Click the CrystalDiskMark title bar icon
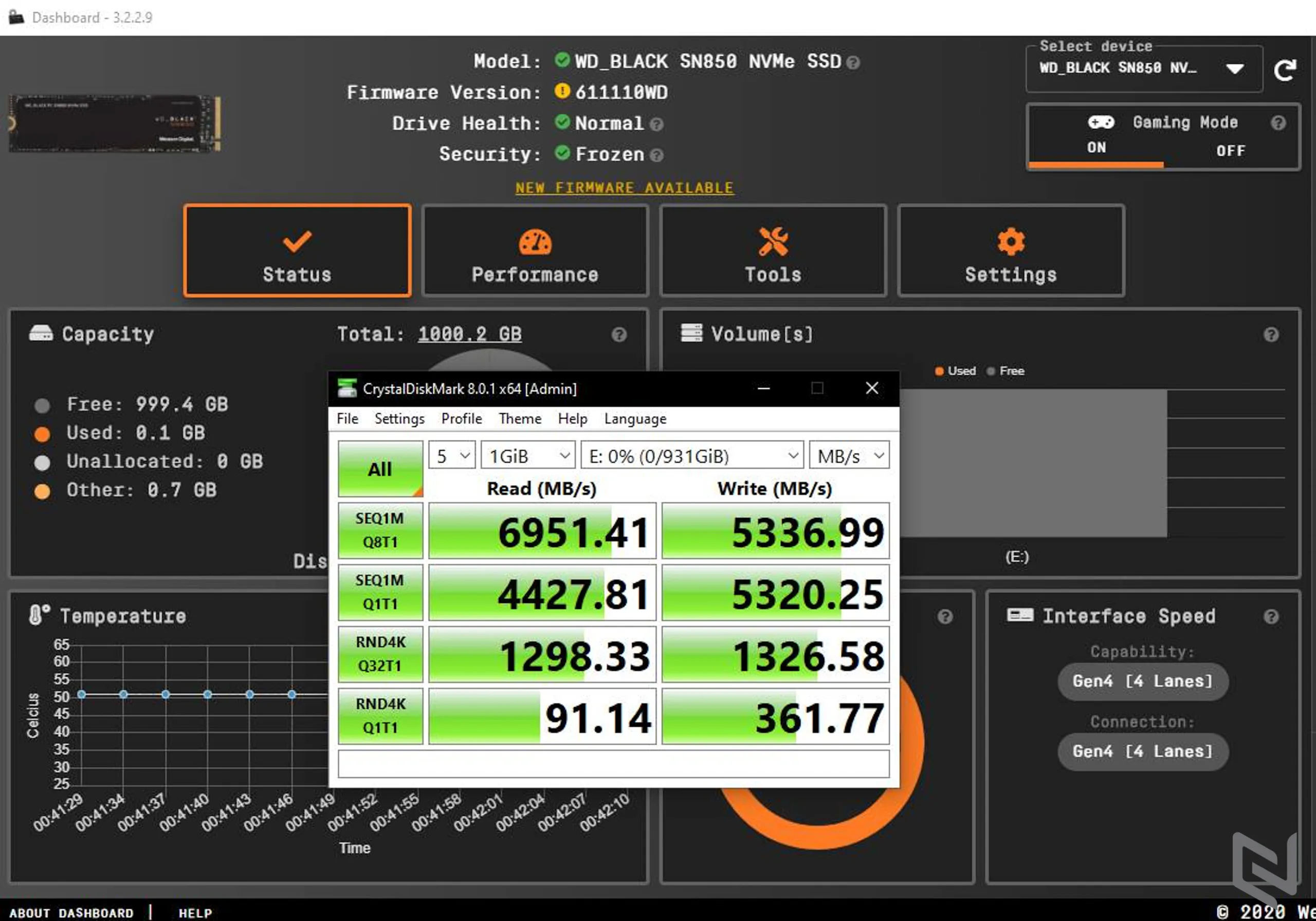The image size is (1316, 921). tap(347, 389)
